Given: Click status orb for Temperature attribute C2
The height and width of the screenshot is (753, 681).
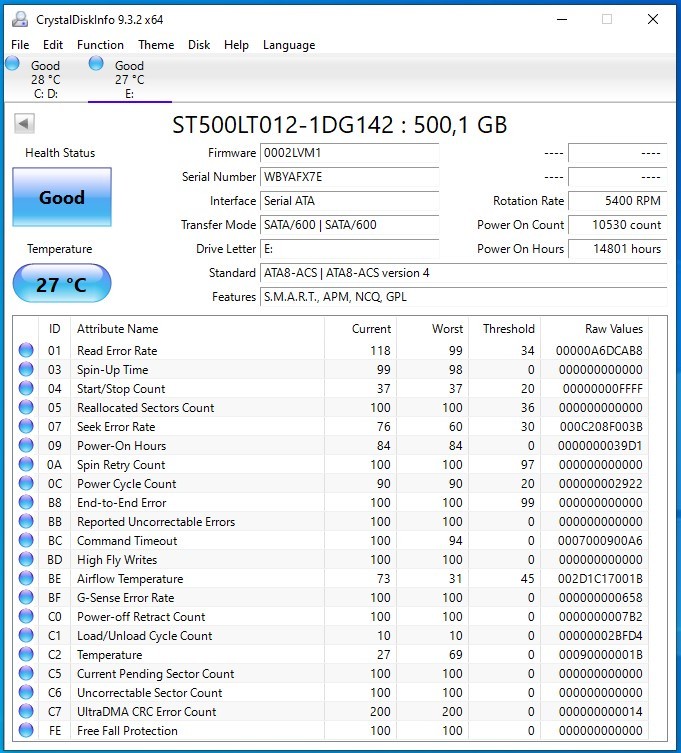Looking at the screenshot, I should 26,654.
